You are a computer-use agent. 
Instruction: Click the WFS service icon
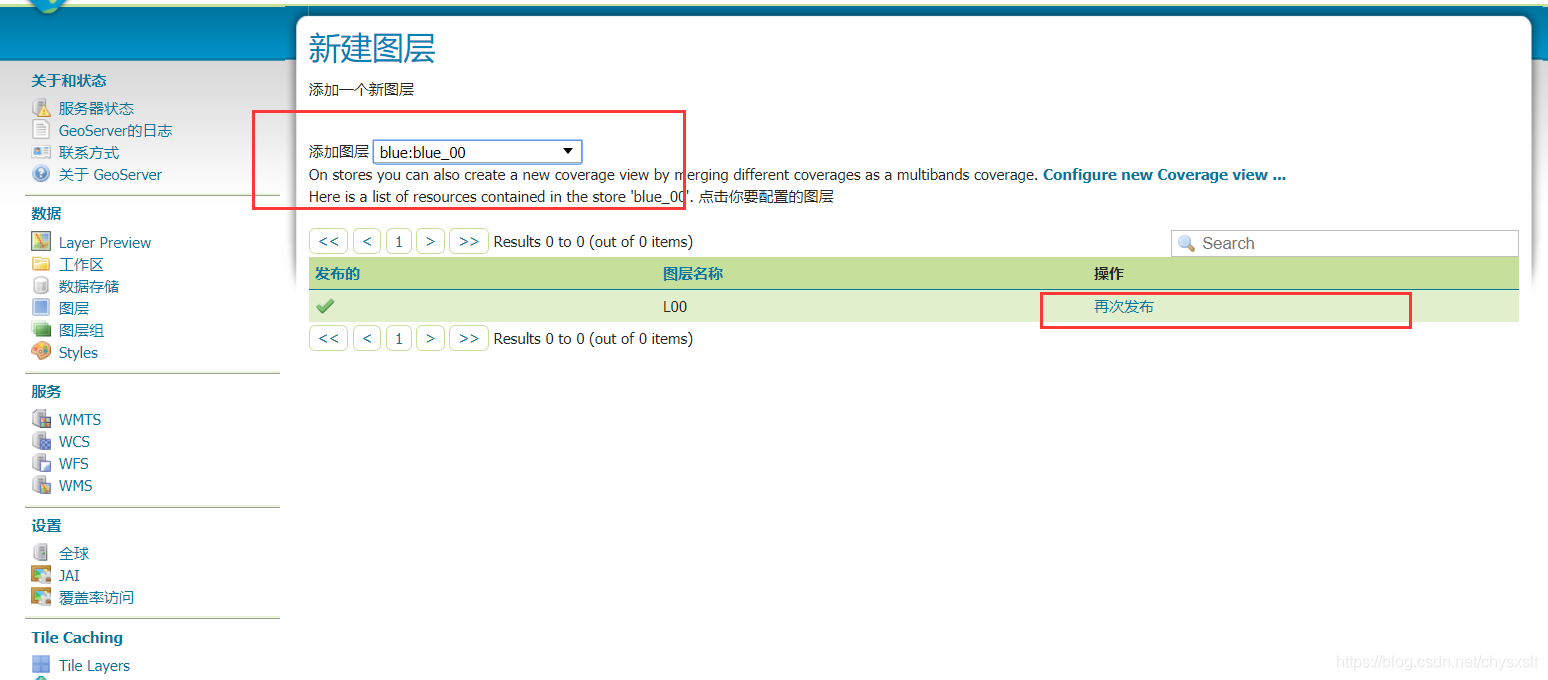41,463
